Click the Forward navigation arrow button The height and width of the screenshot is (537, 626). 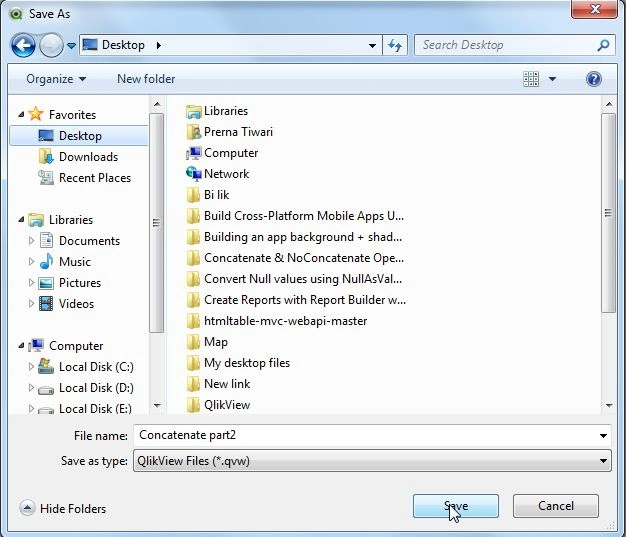[x=52, y=46]
